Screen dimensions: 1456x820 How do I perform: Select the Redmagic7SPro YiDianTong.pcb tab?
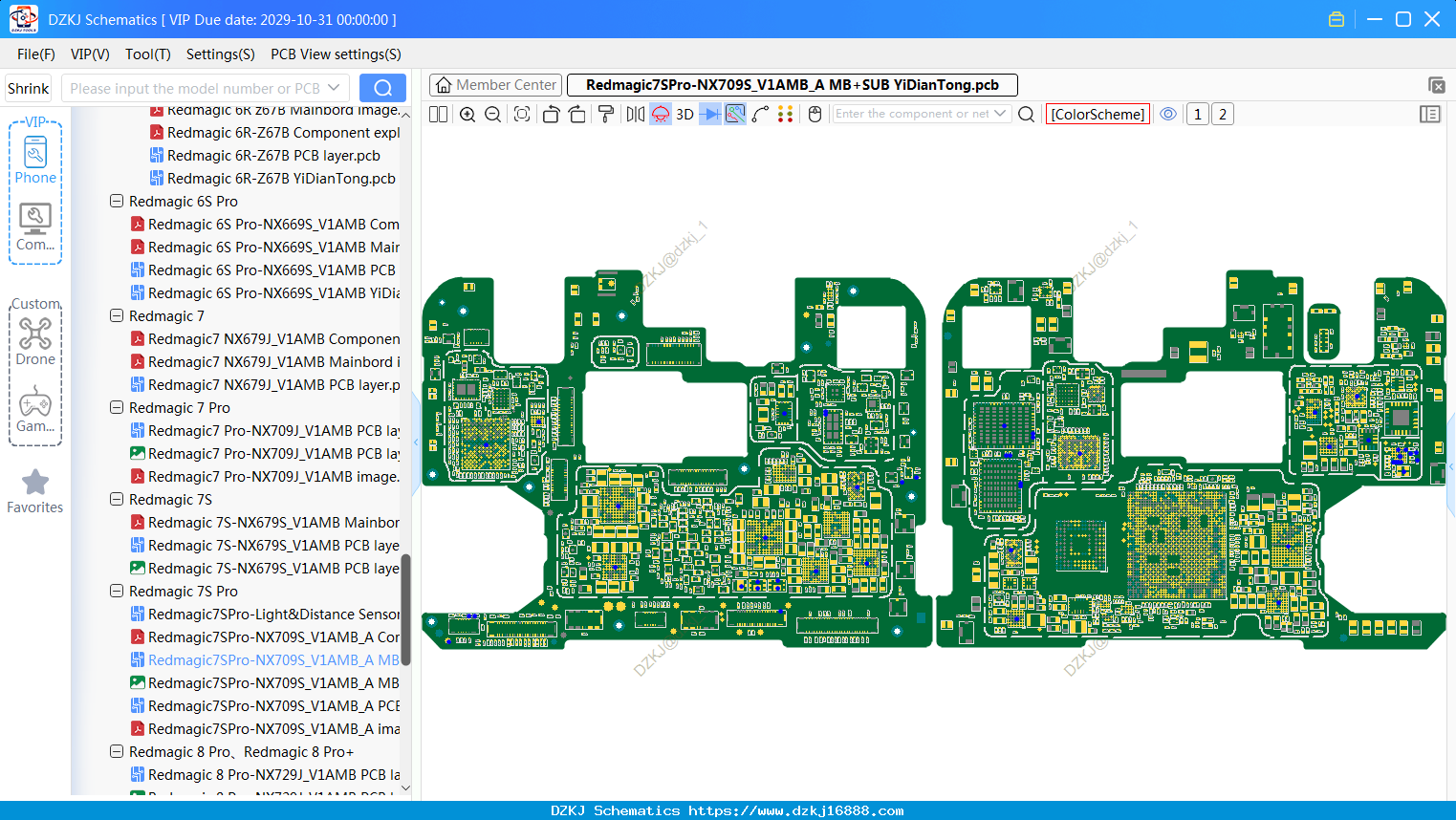tap(793, 85)
